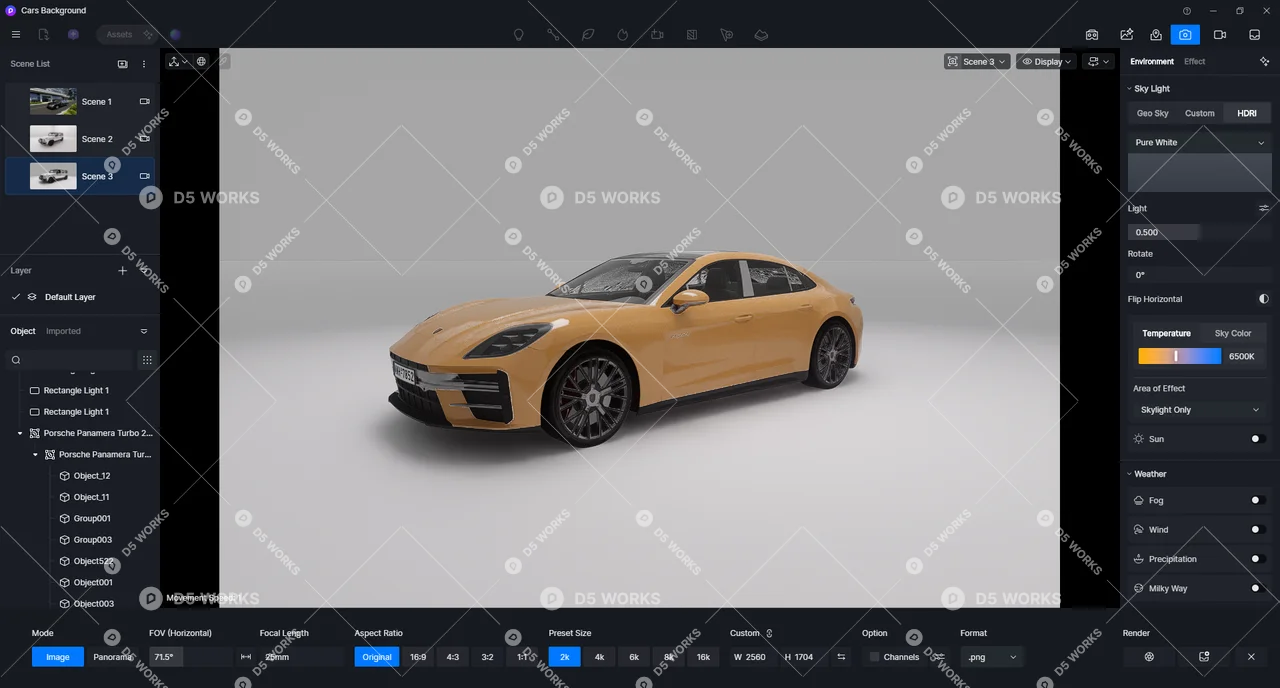Select the scatter brush tool icon
This screenshot has height=688, width=1280.
727,34
